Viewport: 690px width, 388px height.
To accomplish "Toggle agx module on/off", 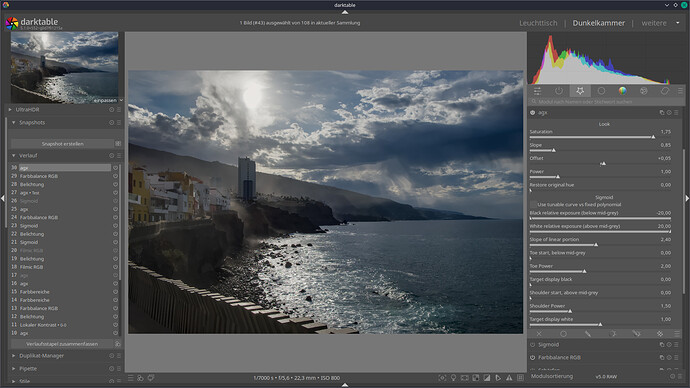I will [x=532, y=113].
